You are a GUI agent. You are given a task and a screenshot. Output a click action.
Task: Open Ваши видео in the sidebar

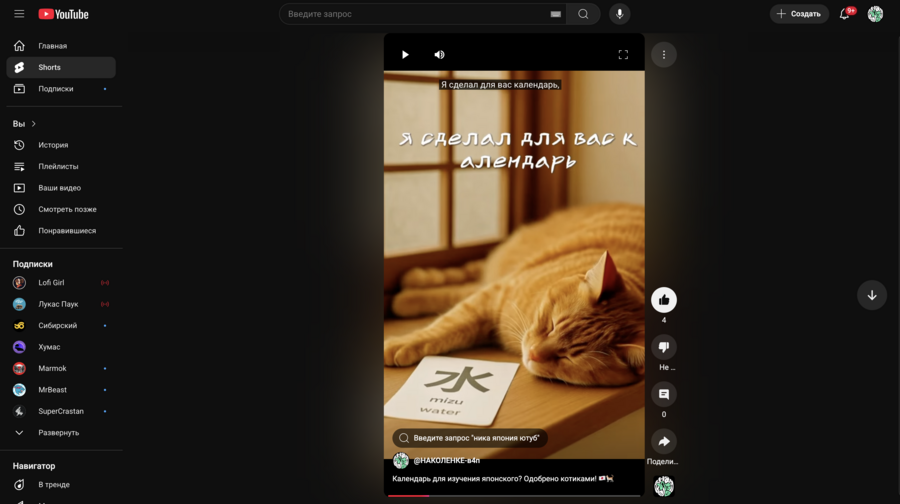[x=61, y=188]
